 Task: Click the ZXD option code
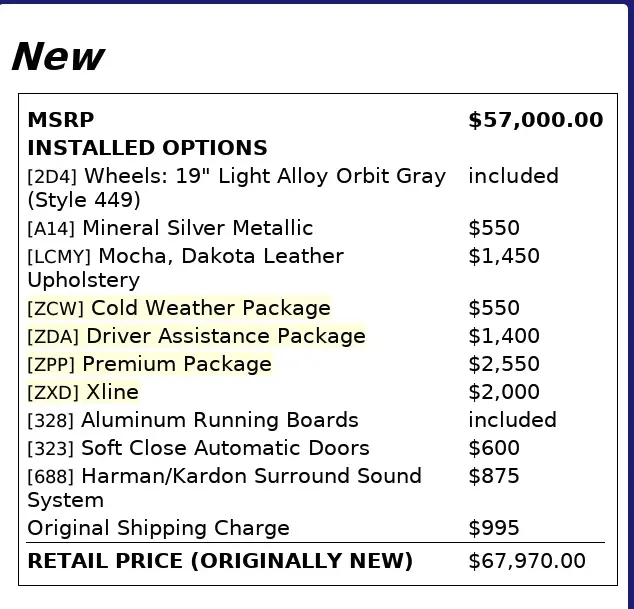click(x=54, y=393)
